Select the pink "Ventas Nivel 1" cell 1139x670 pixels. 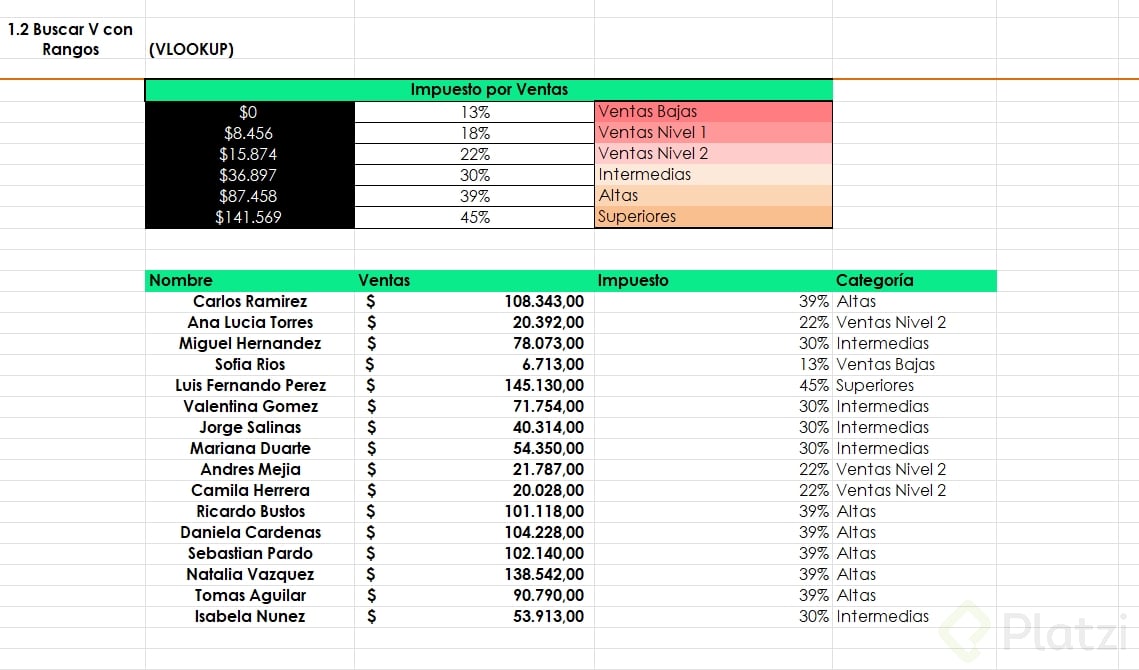(x=712, y=133)
